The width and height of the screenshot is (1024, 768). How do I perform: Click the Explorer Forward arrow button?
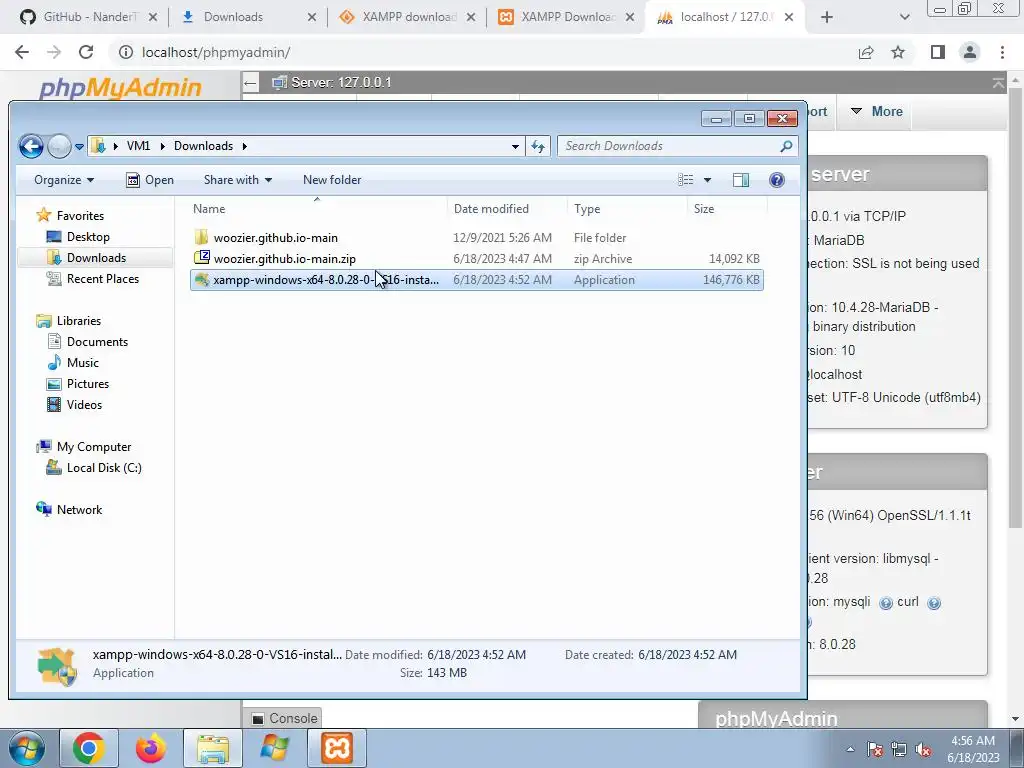pyautogui.click(x=59, y=146)
